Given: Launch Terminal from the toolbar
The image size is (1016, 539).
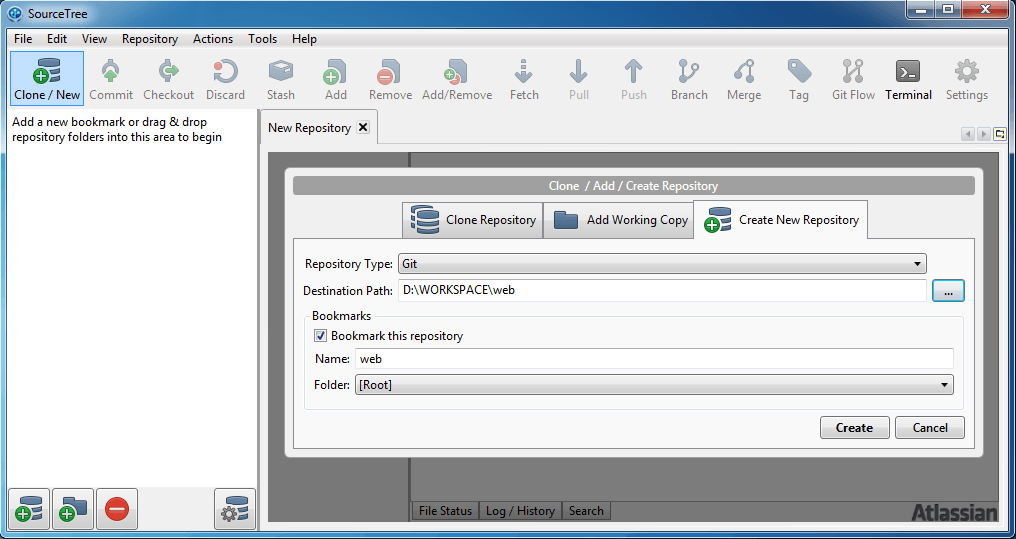Looking at the screenshot, I should coord(908,78).
